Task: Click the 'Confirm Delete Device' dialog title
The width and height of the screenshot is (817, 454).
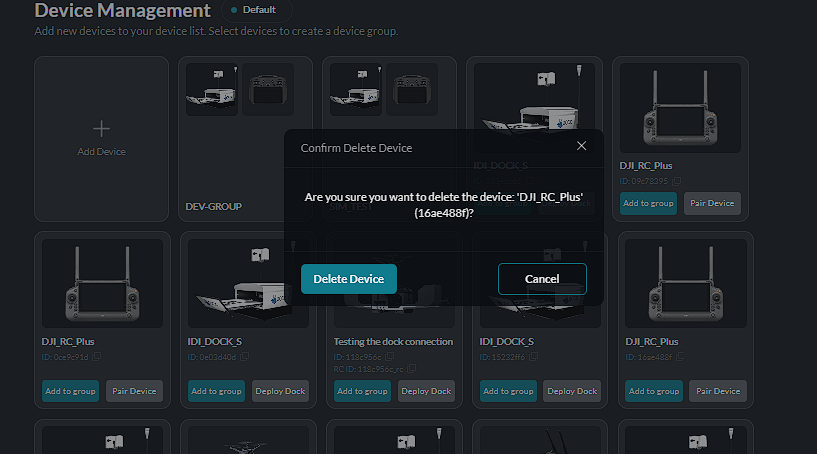Action: pyautogui.click(x=356, y=148)
